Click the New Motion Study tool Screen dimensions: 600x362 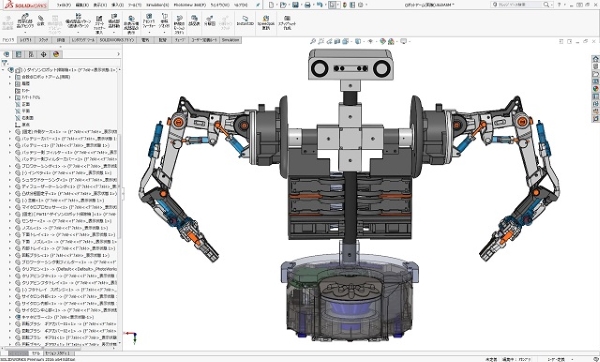click(179, 25)
